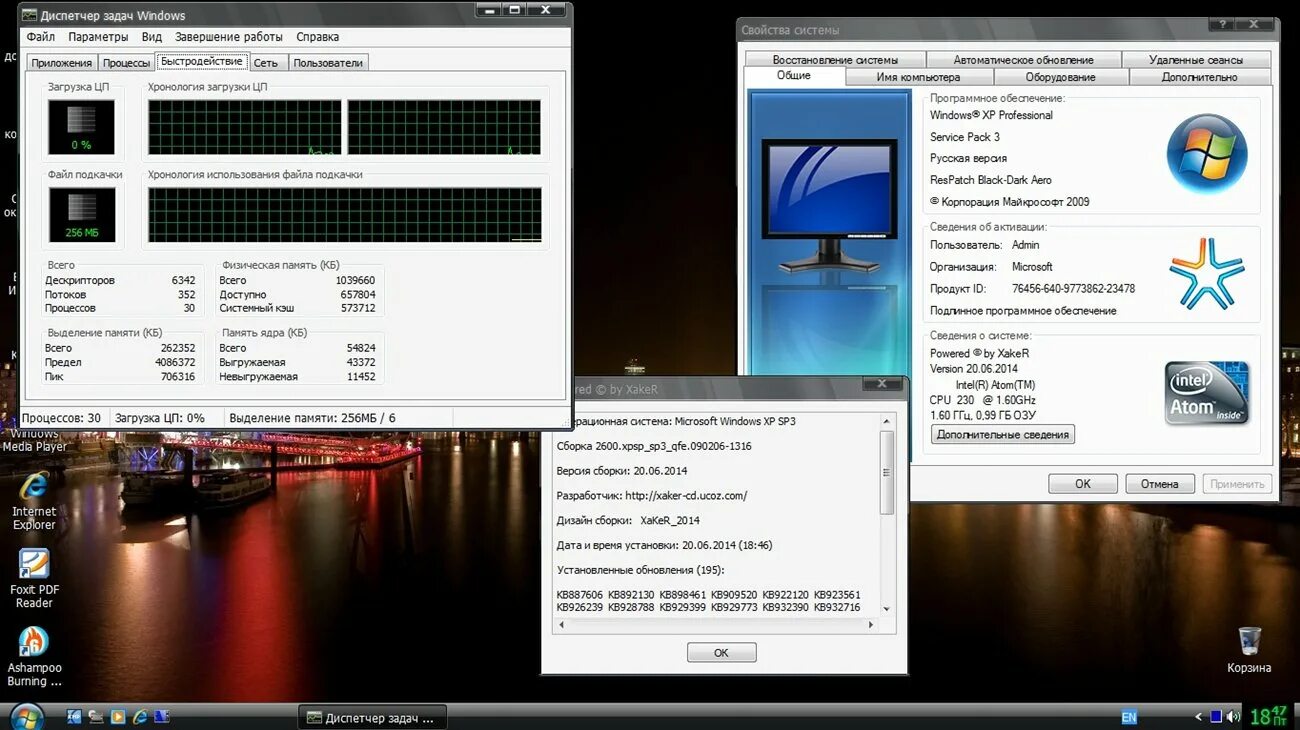The width and height of the screenshot is (1300, 730).
Task: Click the scroll down arrow in info dialog
Action: pos(886,608)
